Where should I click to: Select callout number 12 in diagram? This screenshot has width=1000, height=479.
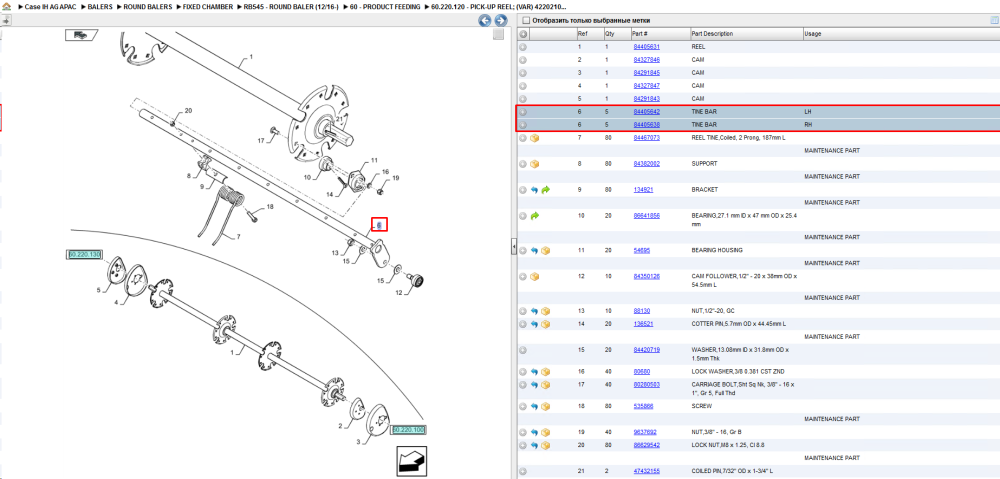[399, 293]
